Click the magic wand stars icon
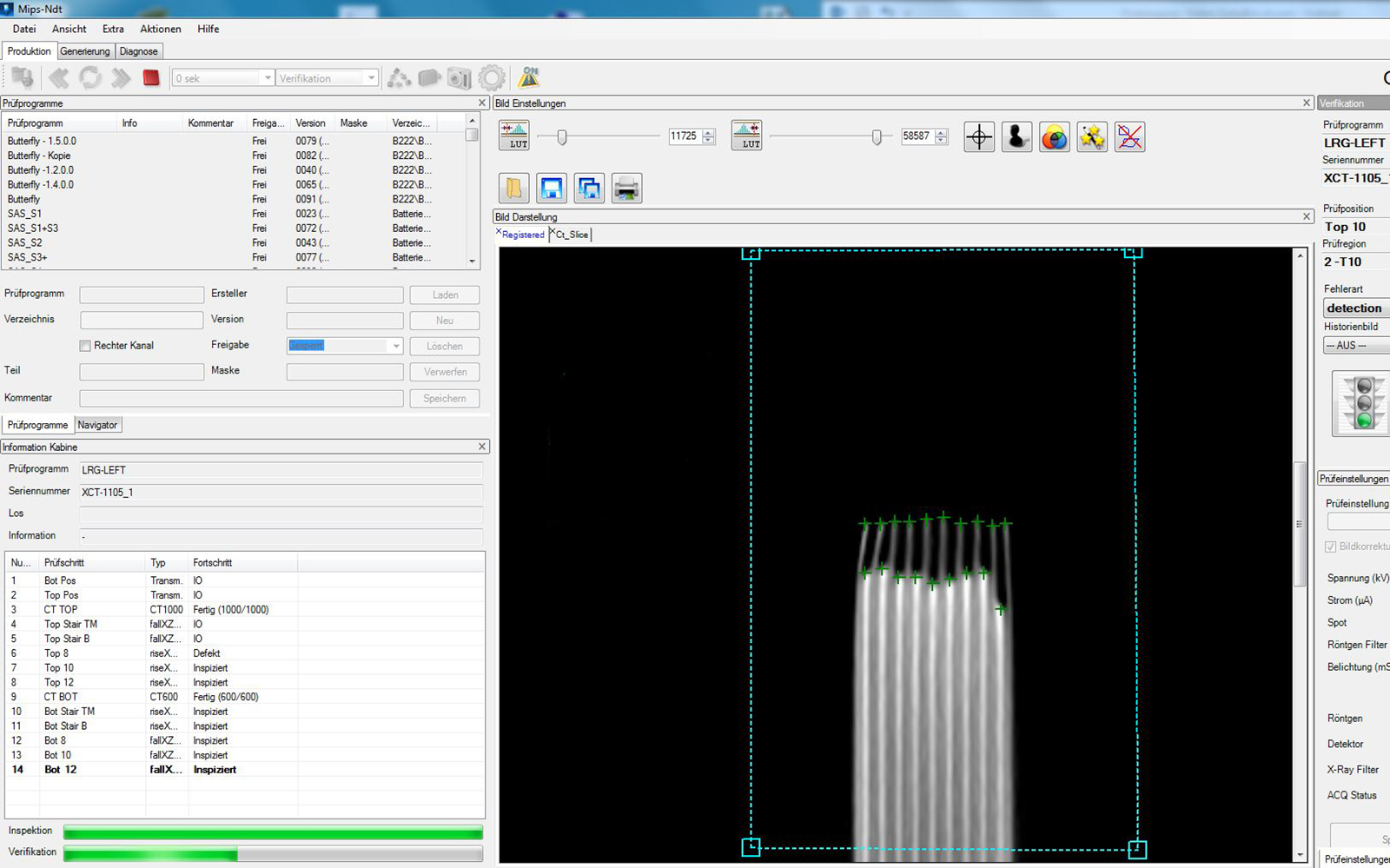Image resolution: width=1390 pixels, height=868 pixels. (x=1092, y=137)
